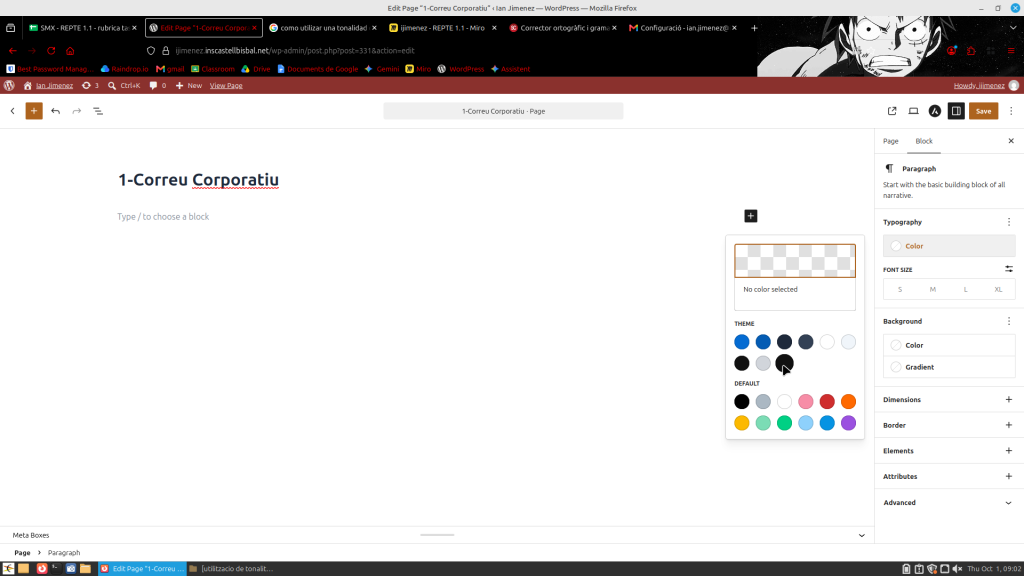
Task: Select Page in the bottom breadcrumb
Action: [x=22, y=552]
